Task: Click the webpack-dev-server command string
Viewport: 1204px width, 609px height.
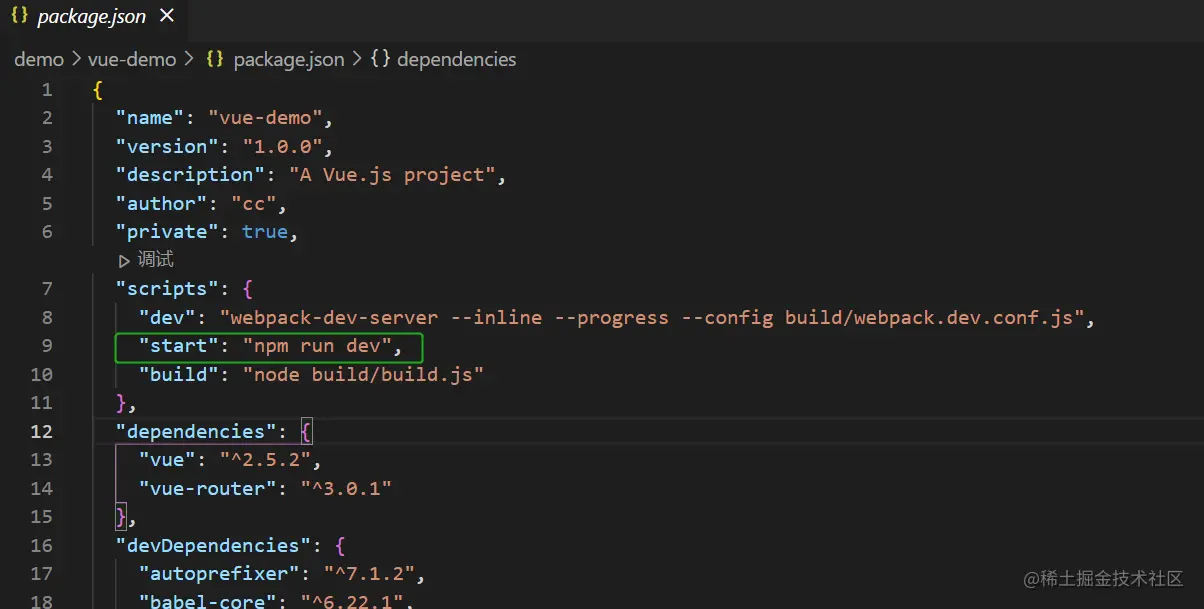Action: [653, 317]
